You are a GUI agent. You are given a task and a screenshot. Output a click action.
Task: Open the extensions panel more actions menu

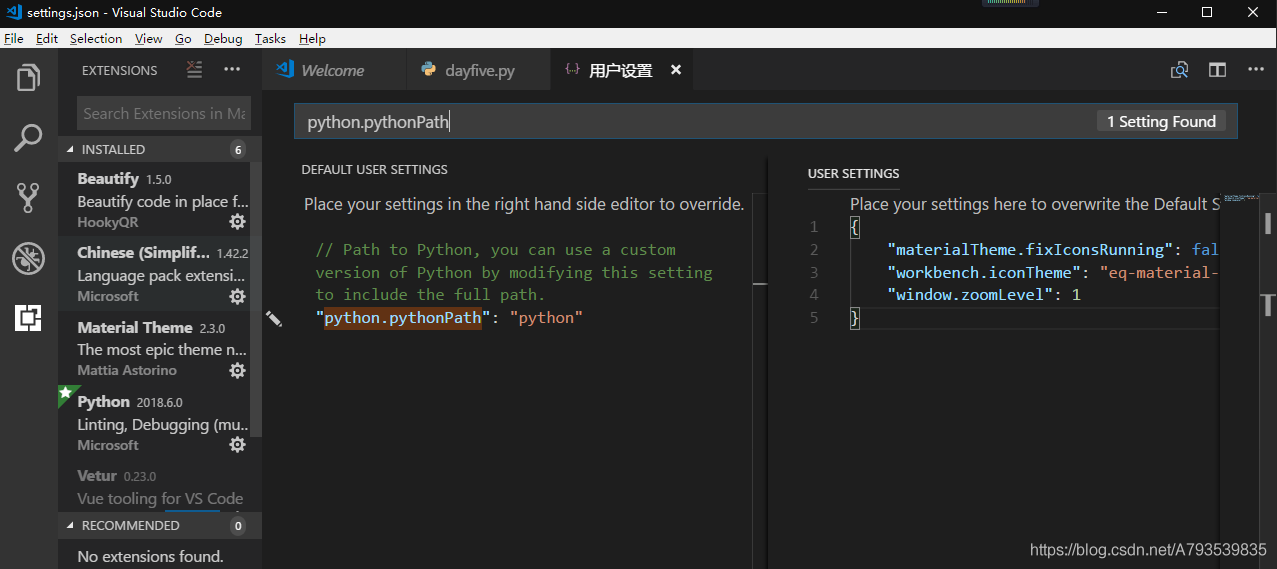coord(232,70)
